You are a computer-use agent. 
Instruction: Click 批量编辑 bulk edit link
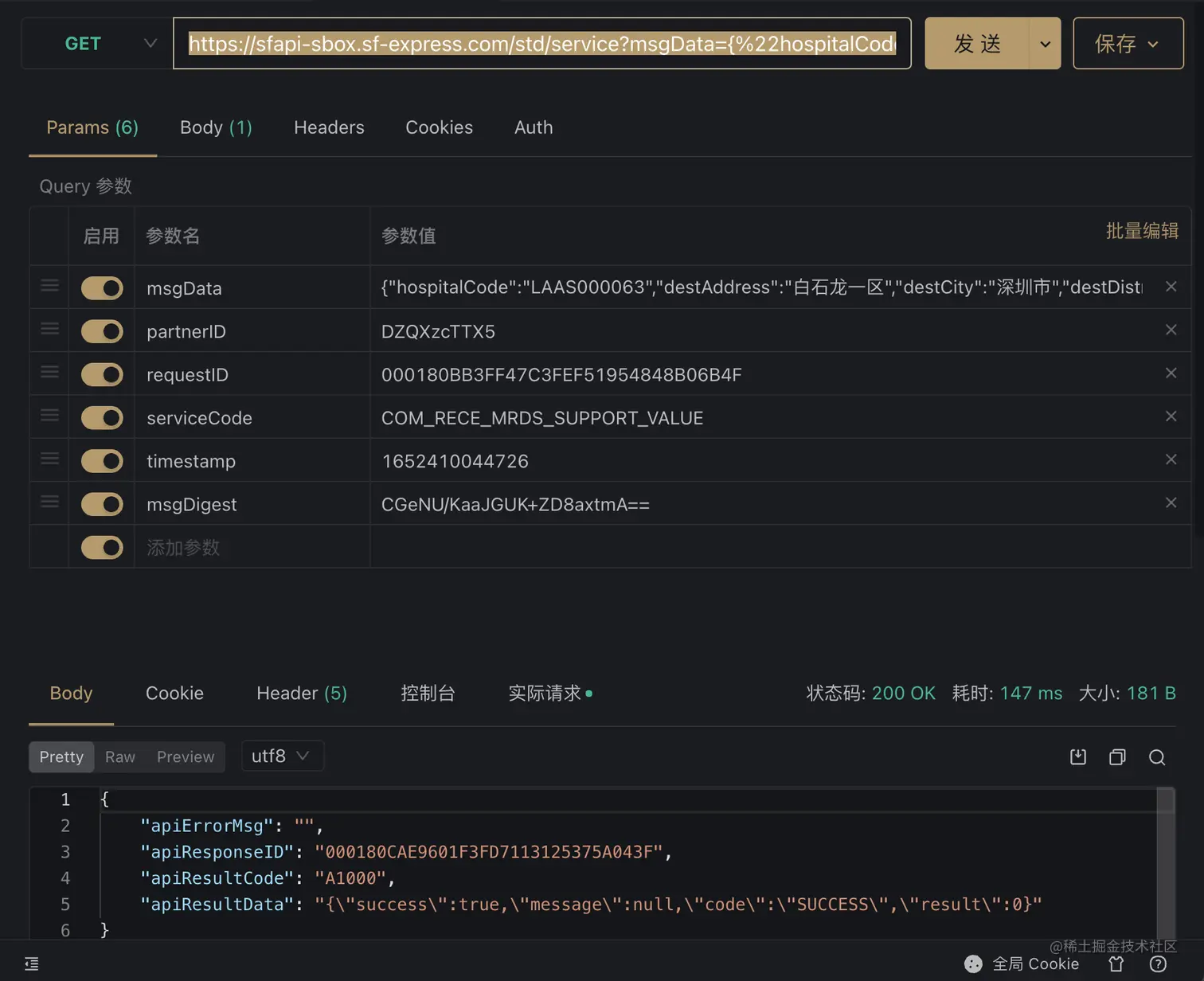click(1142, 231)
